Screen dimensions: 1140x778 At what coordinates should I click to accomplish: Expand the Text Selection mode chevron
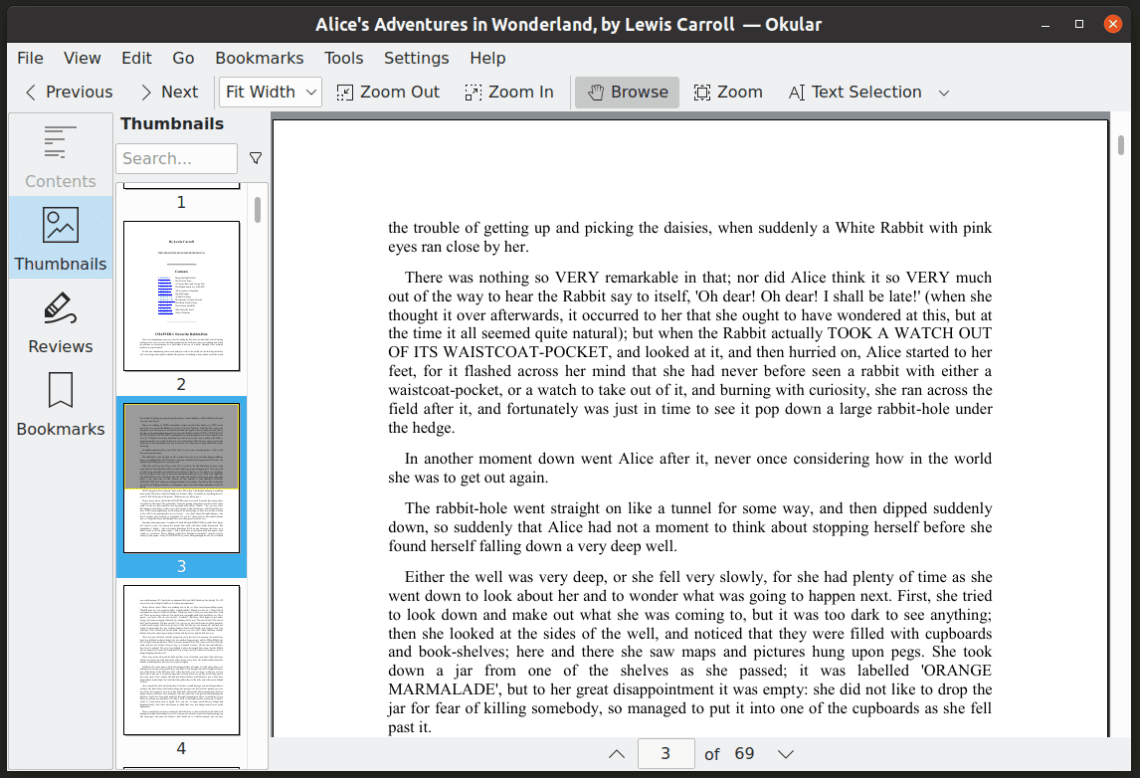click(943, 91)
